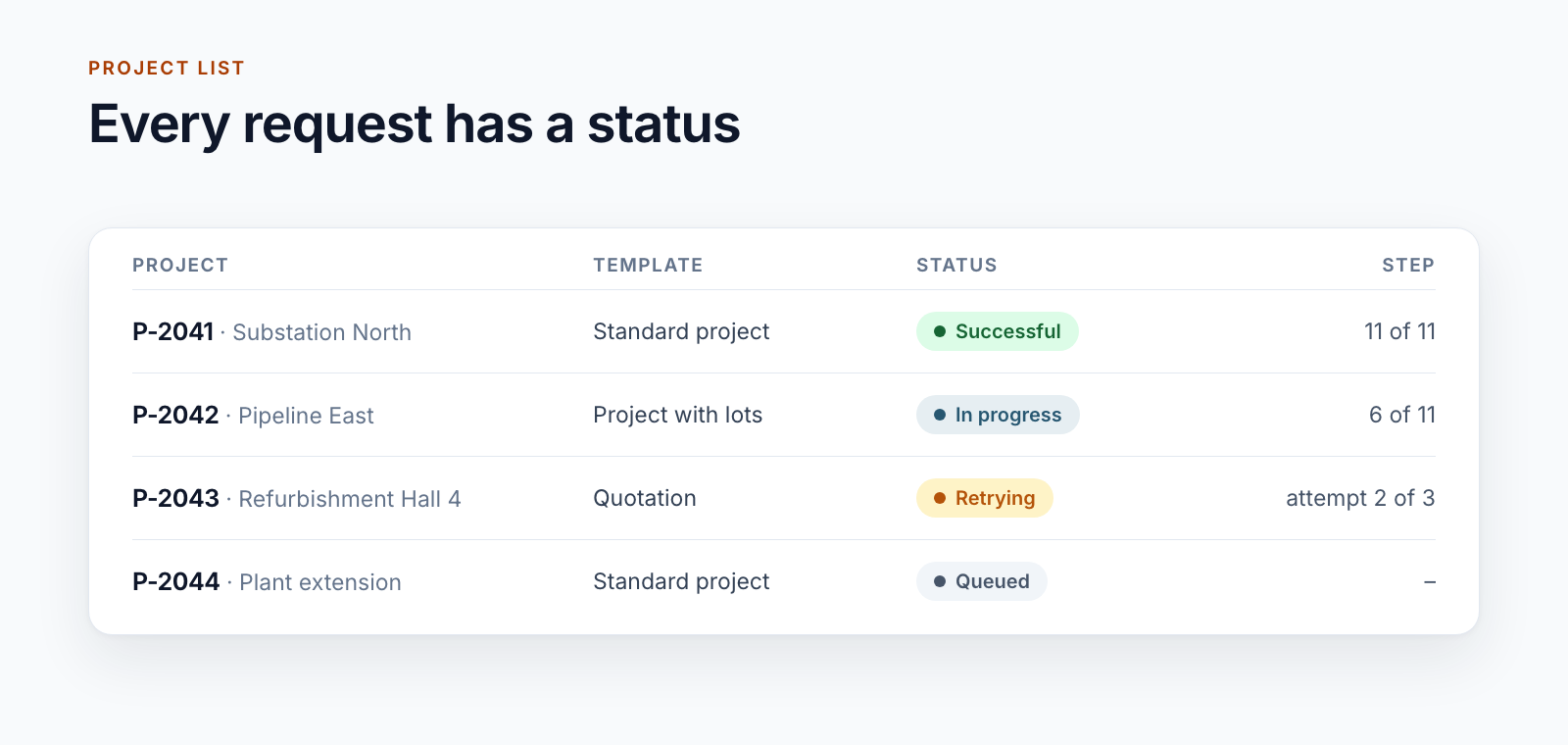Viewport: 1568px width, 745px height.
Task: Open project P-2044 Plant extension
Action: pyautogui.click(x=267, y=582)
